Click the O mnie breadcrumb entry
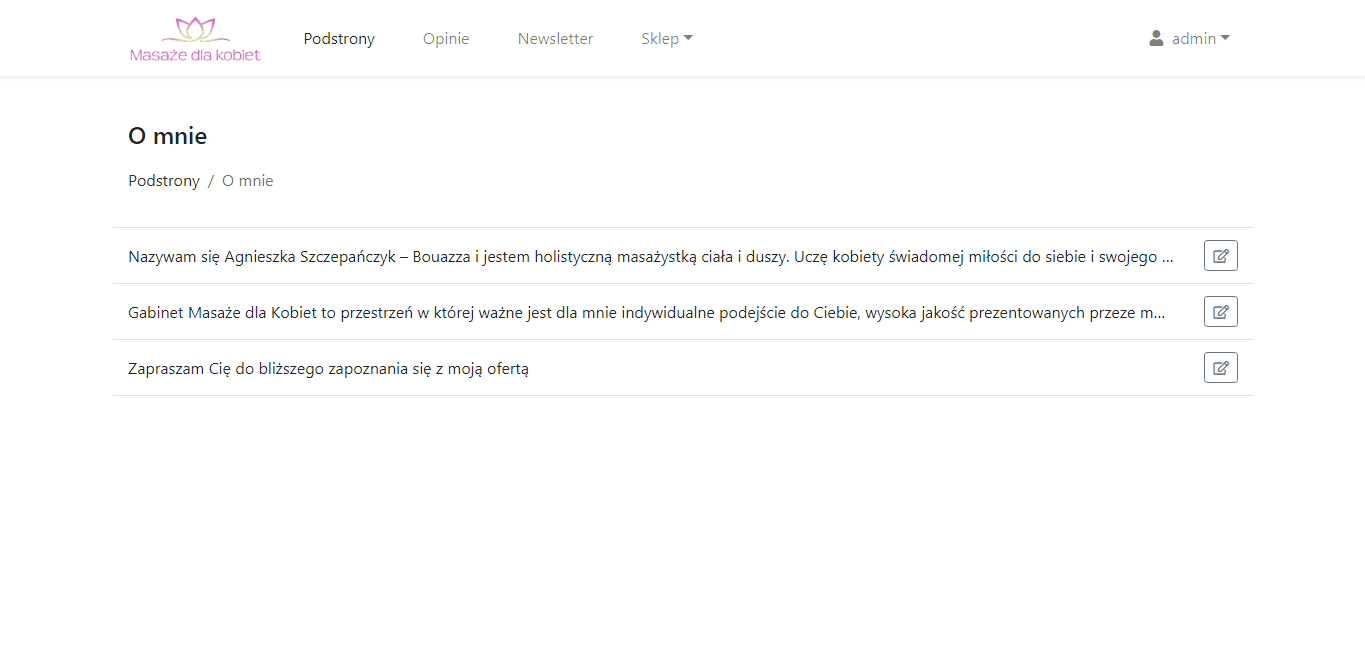This screenshot has width=1365, height=667. (x=247, y=180)
